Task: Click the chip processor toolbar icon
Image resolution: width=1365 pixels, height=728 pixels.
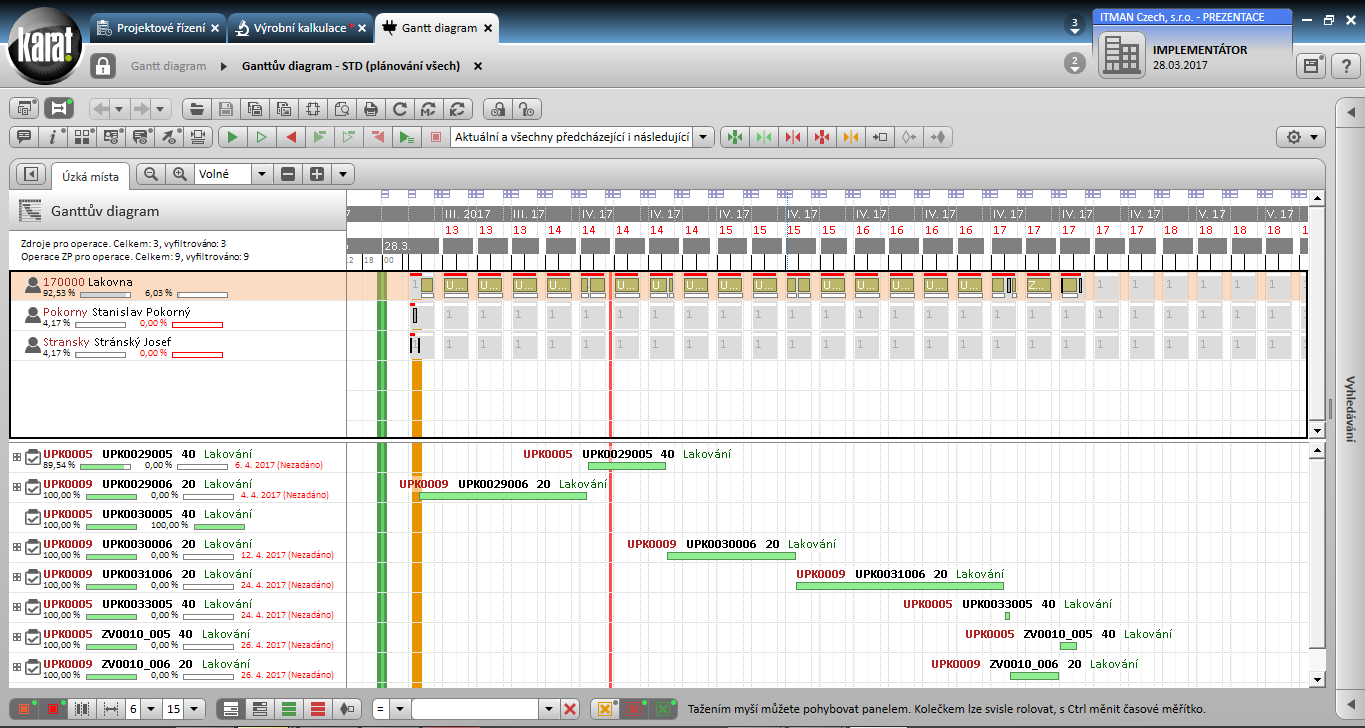Action: (x=313, y=108)
